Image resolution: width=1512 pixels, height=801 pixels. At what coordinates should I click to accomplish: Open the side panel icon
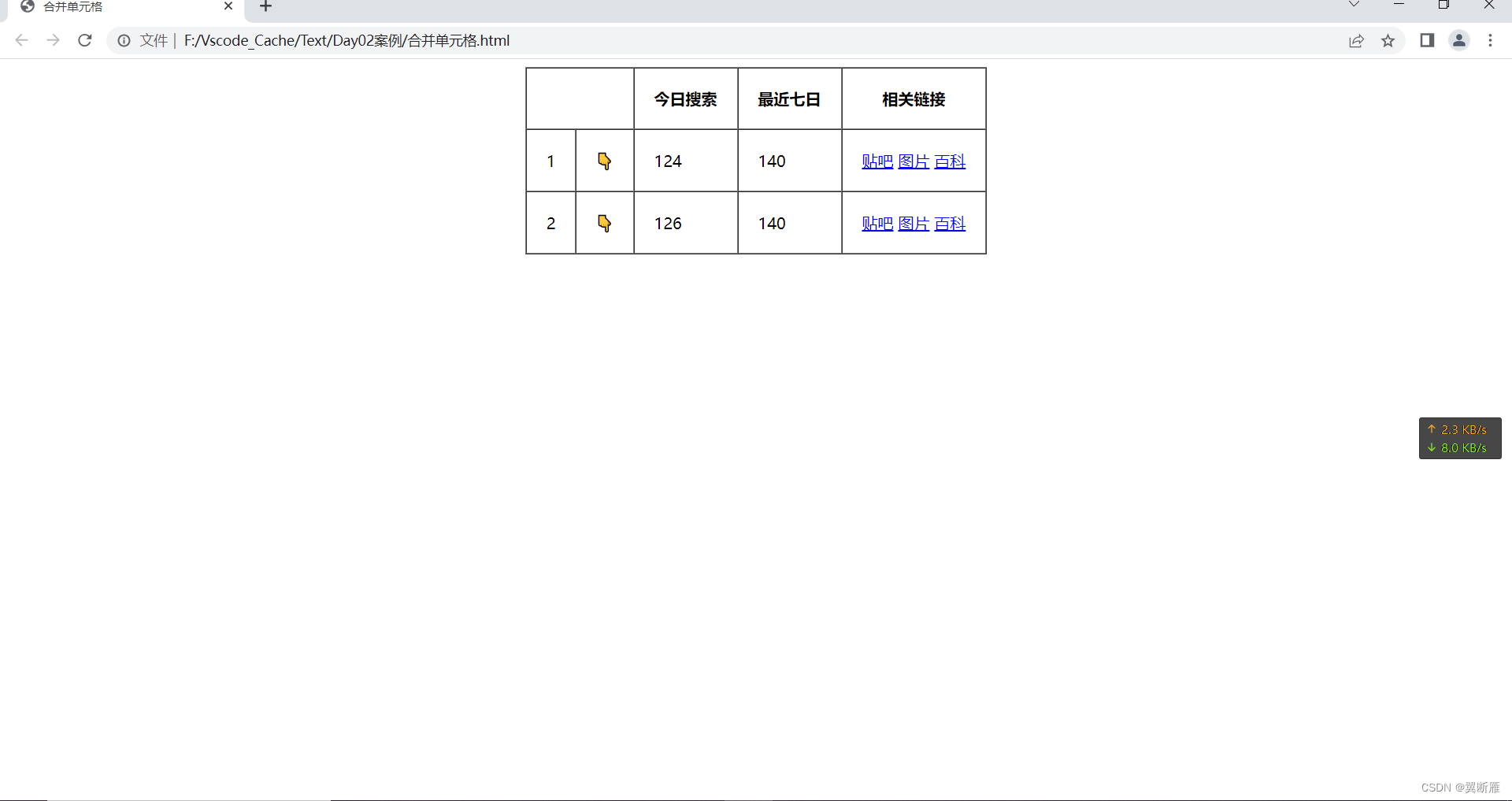tap(1427, 40)
